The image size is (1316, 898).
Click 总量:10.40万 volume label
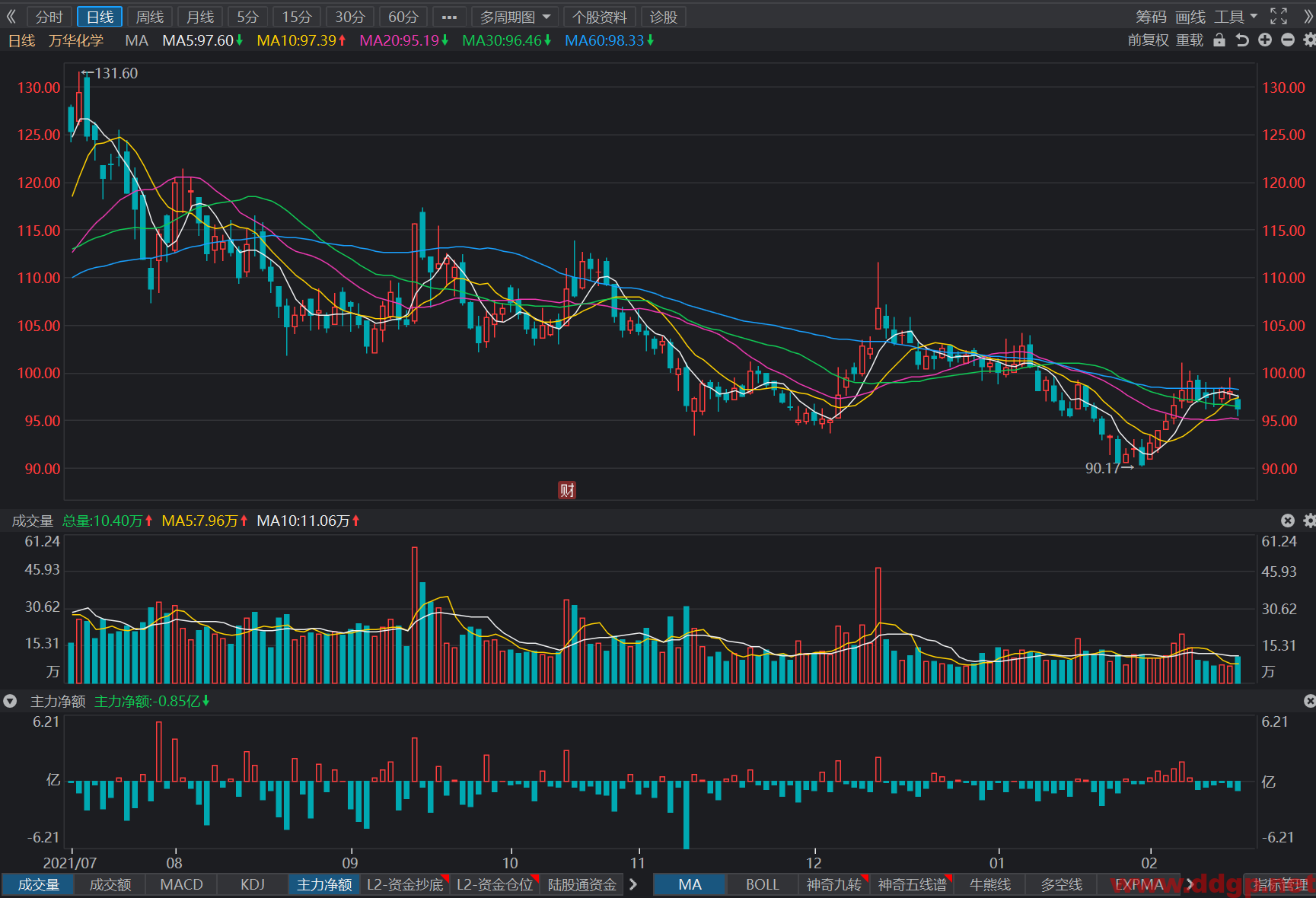click(x=107, y=521)
